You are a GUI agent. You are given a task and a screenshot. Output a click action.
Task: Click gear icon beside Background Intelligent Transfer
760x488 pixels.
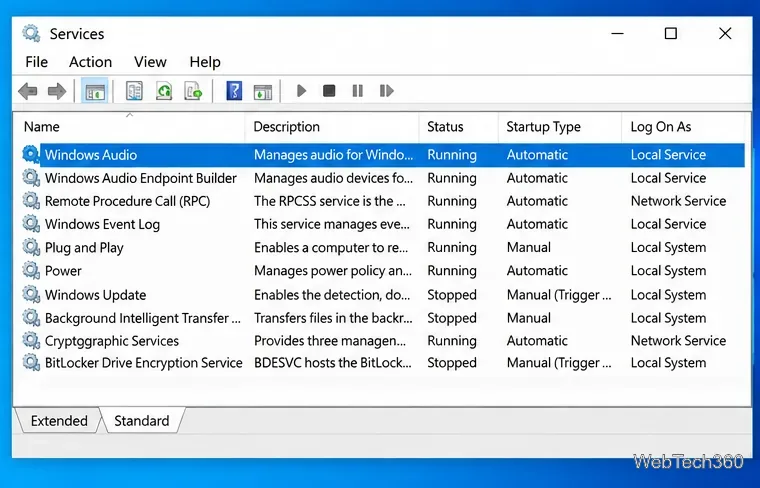pyautogui.click(x=31, y=318)
